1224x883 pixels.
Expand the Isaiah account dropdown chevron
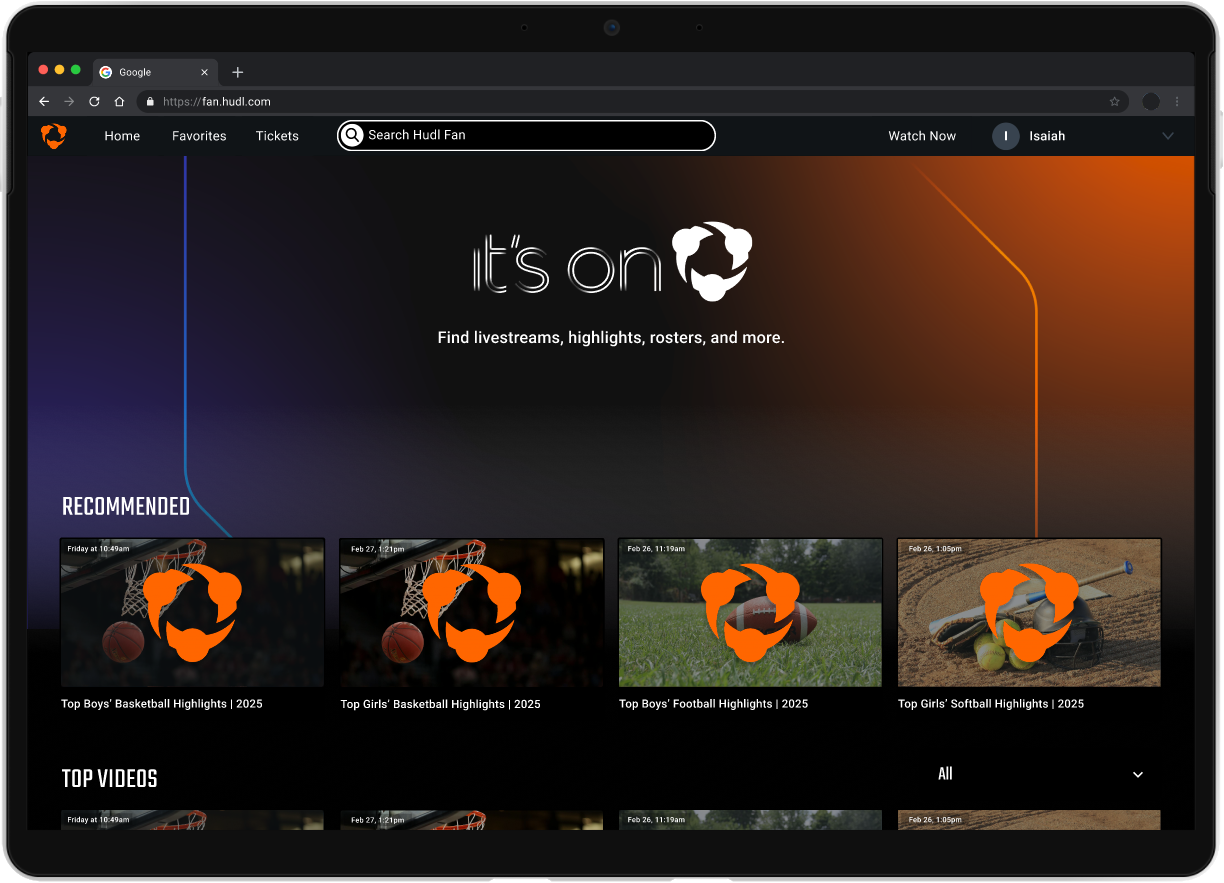pyautogui.click(x=1167, y=136)
